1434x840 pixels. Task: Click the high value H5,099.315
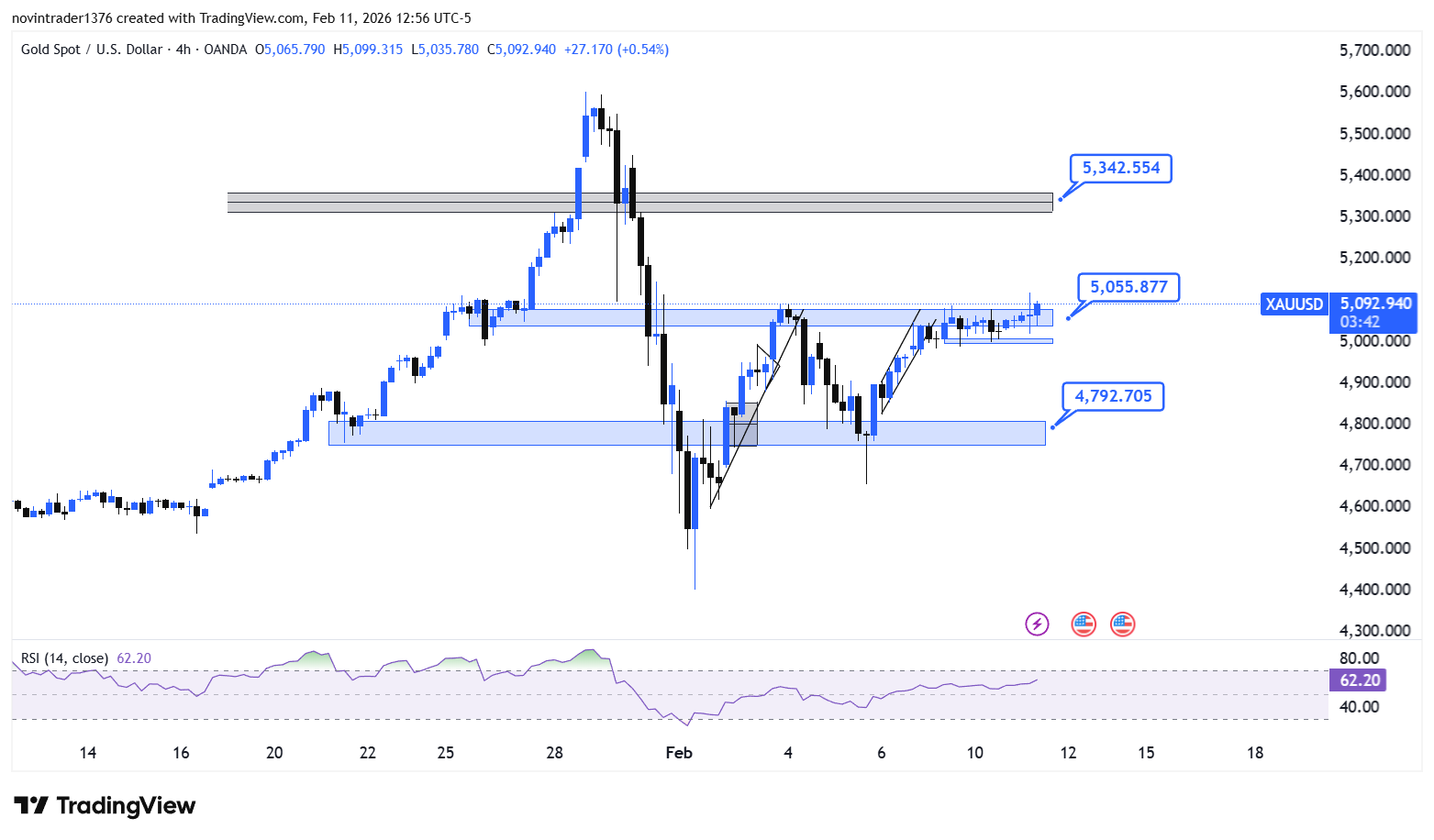coord(368,50)
